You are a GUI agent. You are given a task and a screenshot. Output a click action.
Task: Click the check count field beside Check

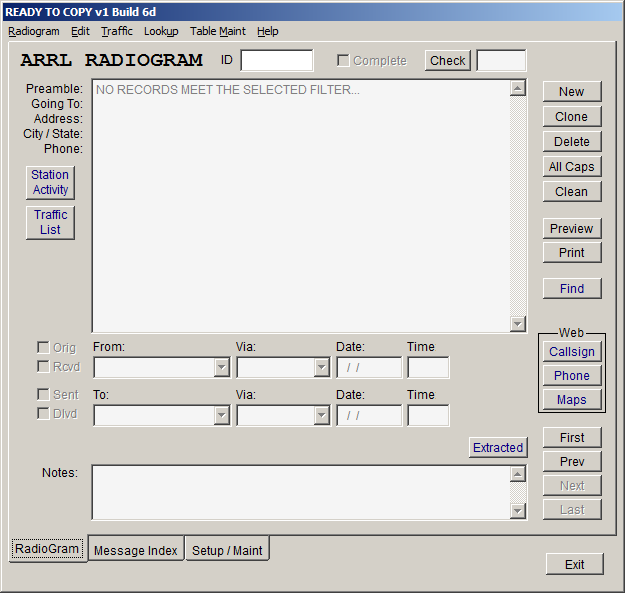pos(501,61)
